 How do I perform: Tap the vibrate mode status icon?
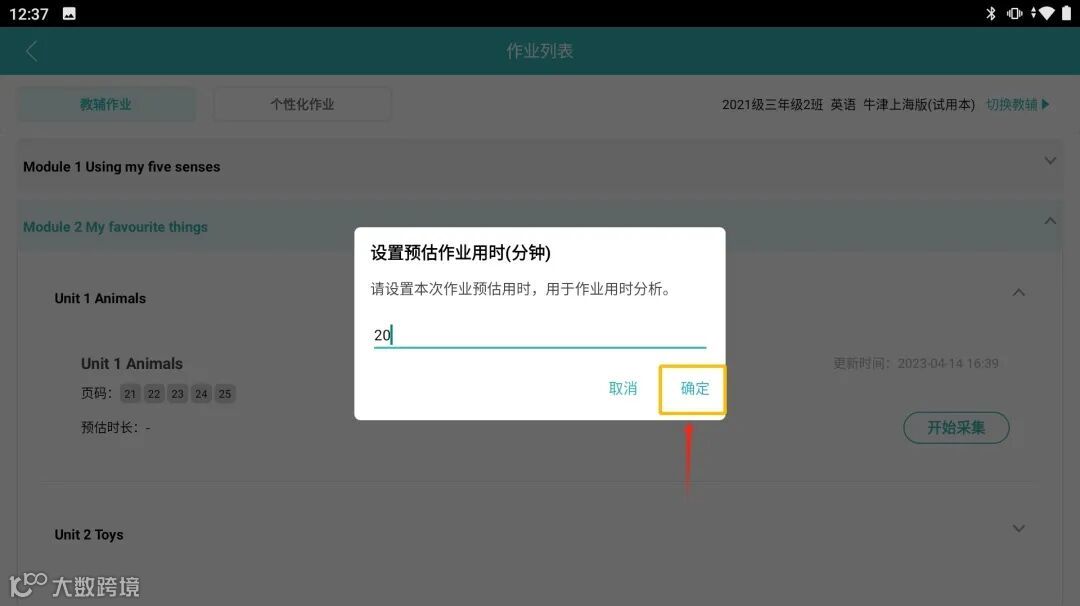[x=1014, y=13]
